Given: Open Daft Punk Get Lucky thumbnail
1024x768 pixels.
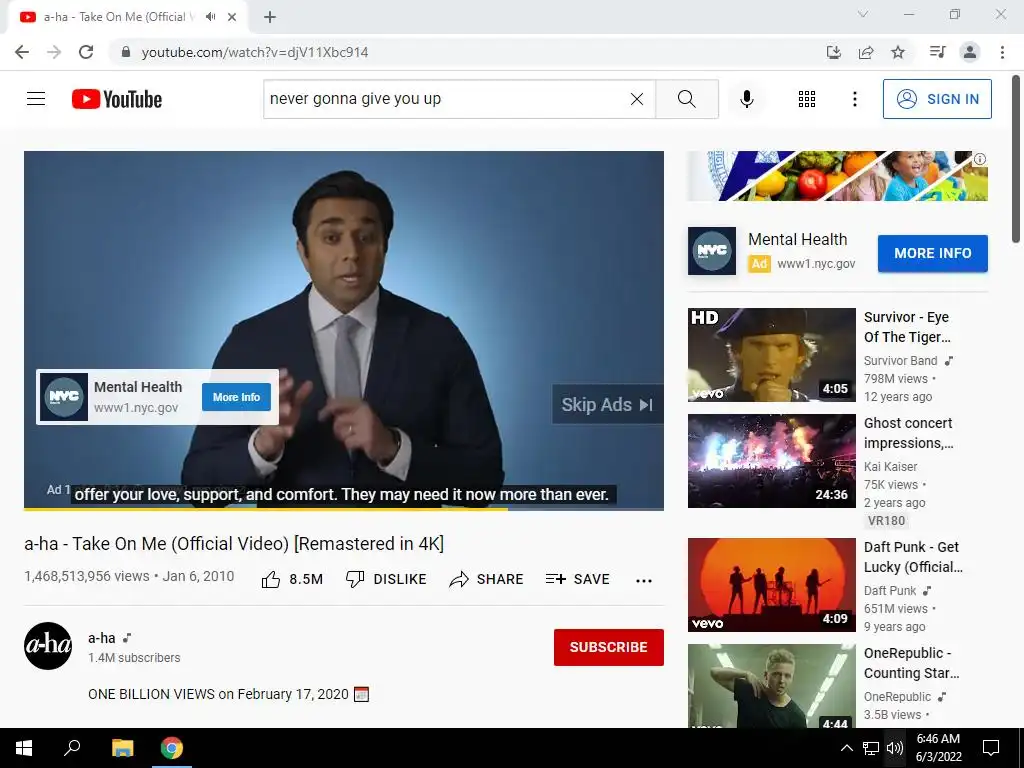Looking at the screenshot, I should [x=771, y=584].
